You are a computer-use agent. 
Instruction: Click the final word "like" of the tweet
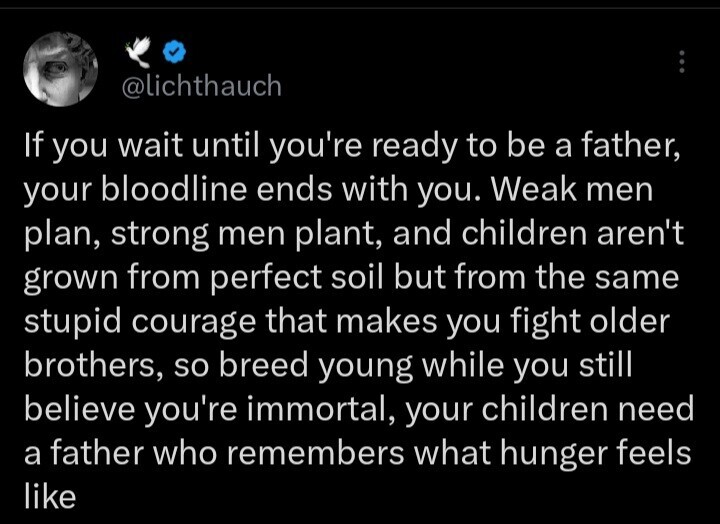coord(50,496)
